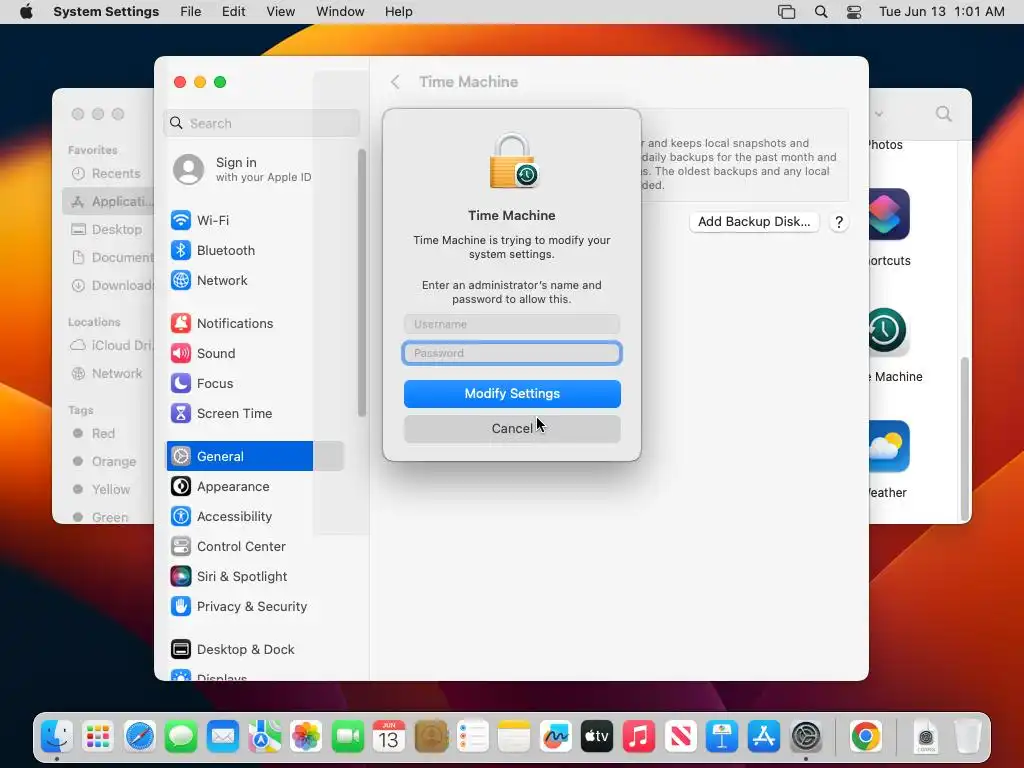Open the Help menu
1024x768 pixels.
[398, 12]
